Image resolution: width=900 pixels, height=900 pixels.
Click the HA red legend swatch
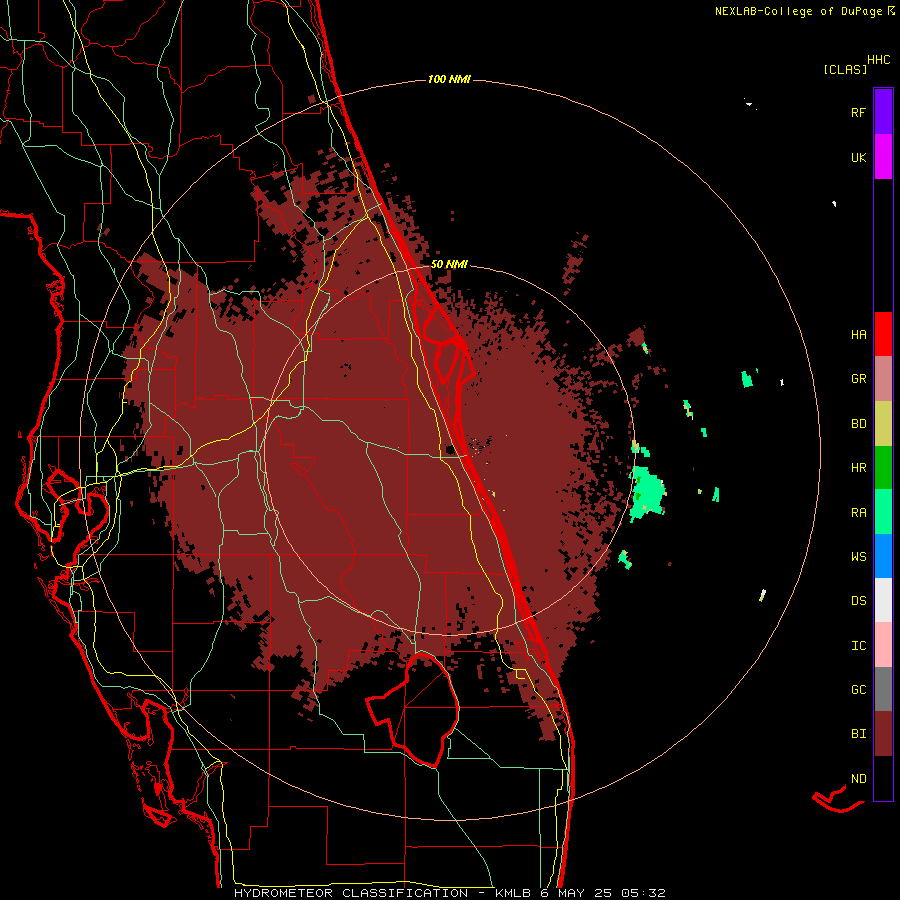pos(883,334)
